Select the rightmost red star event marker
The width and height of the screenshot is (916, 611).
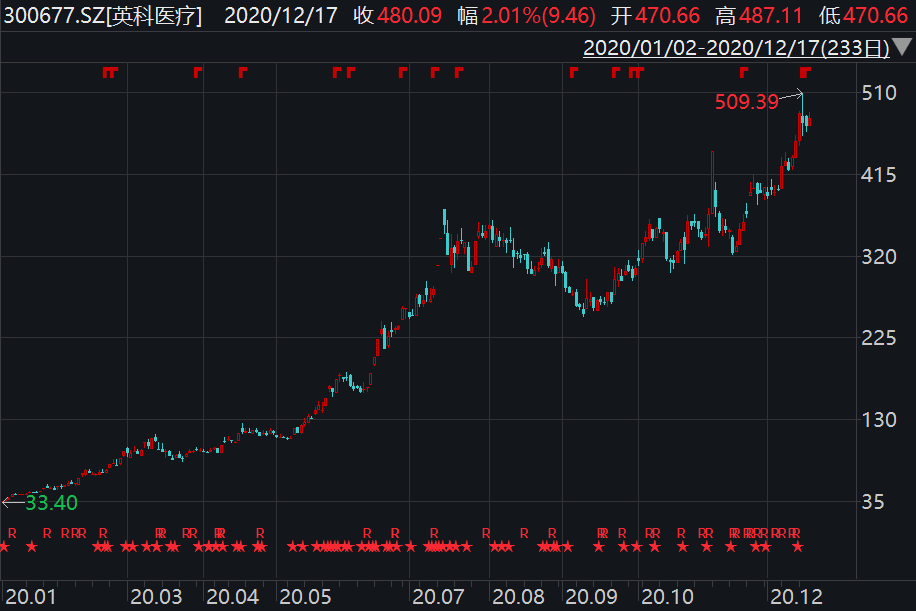[x=797, y=546]
